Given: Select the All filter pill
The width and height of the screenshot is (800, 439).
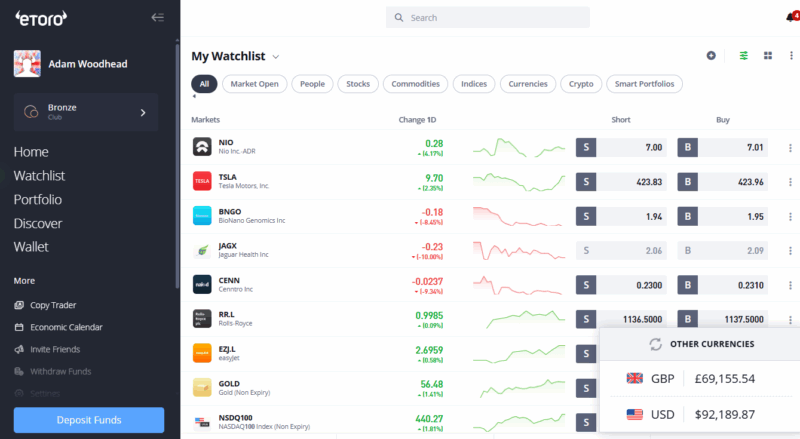Looking at the screenshot, I should click(x=204, y=84).
